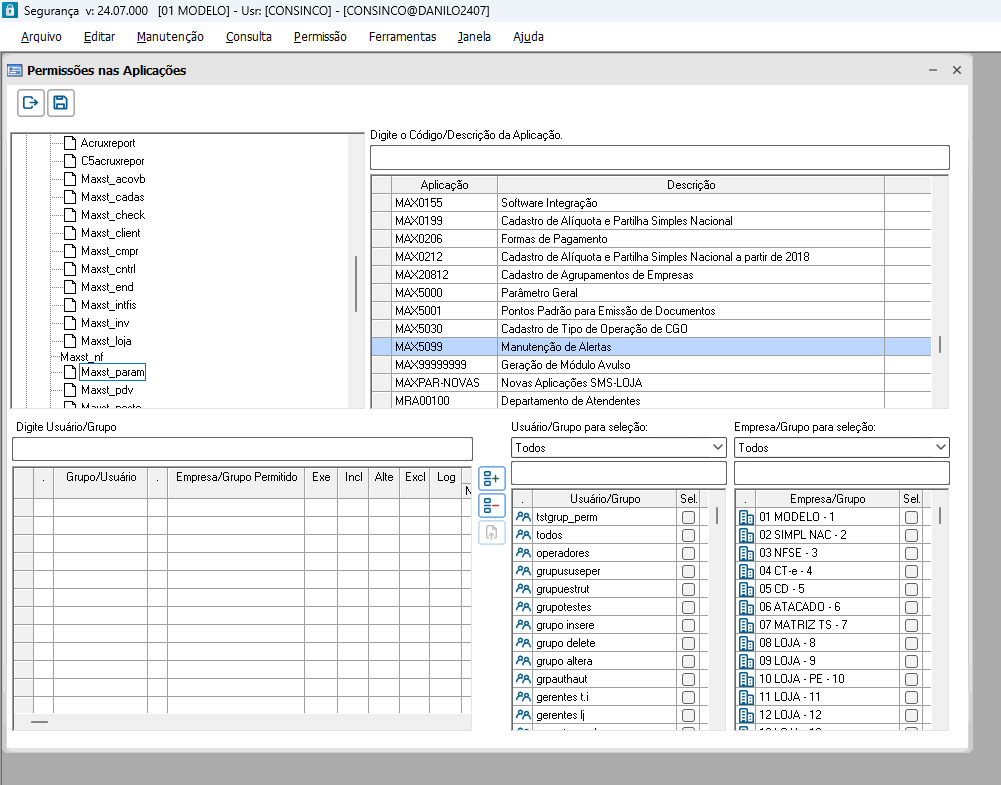The image size is (1001, 785).
Task: Click the save diskette icon
Action: [61, 103]
